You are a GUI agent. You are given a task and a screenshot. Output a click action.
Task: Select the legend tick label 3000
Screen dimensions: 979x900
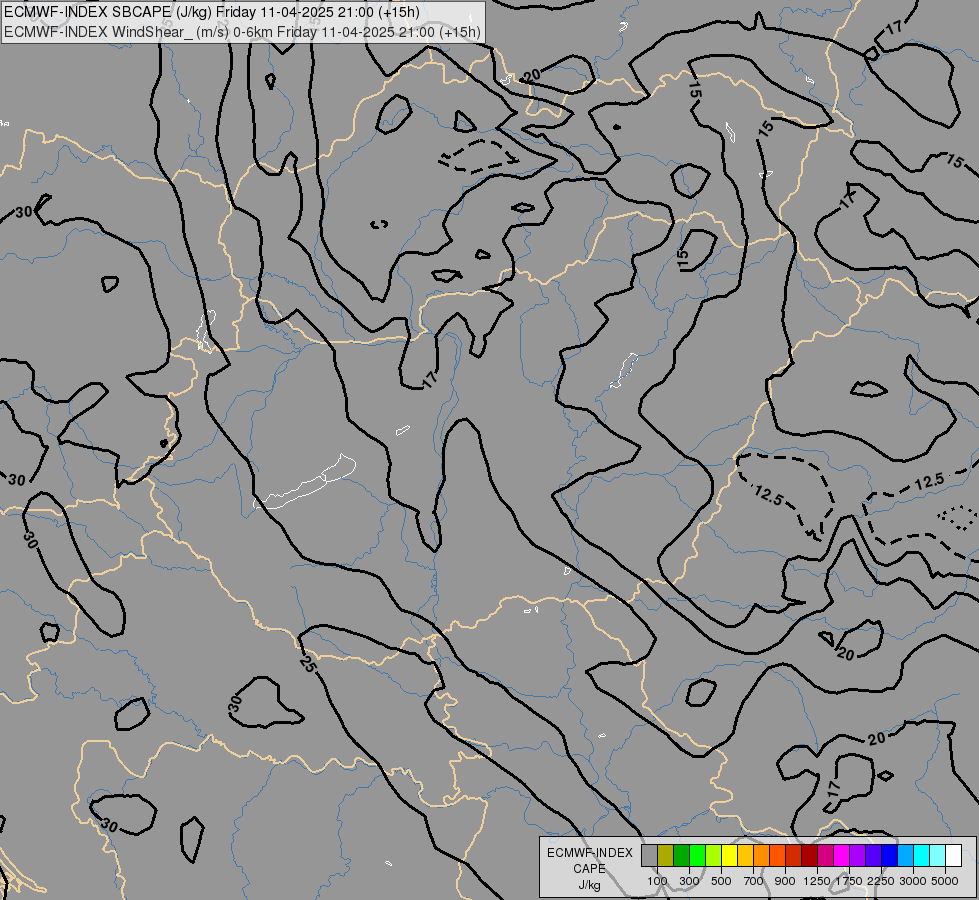pos(913,881)
